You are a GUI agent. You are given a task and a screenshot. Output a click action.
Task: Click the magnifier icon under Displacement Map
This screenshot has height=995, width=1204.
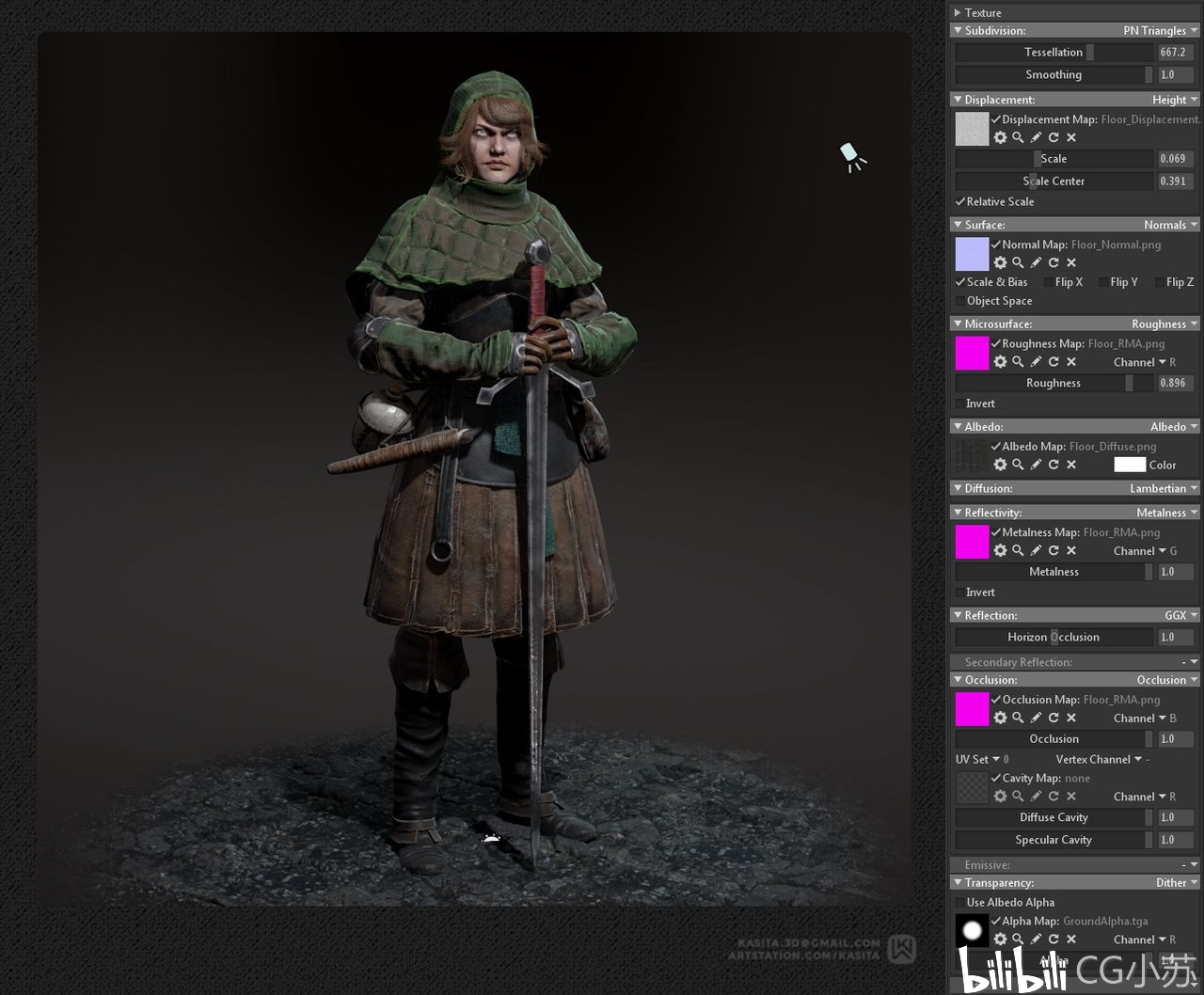point(1018,137)
